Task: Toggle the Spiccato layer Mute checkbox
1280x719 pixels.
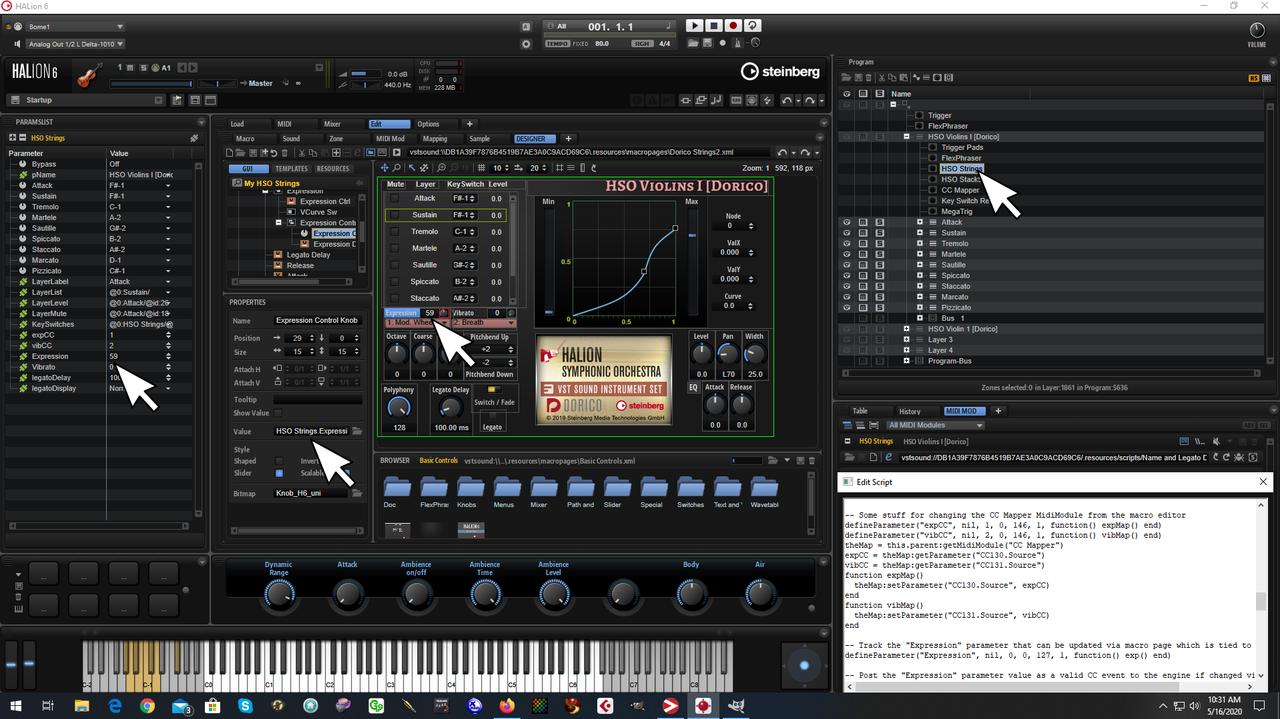Action: (394, 282)
